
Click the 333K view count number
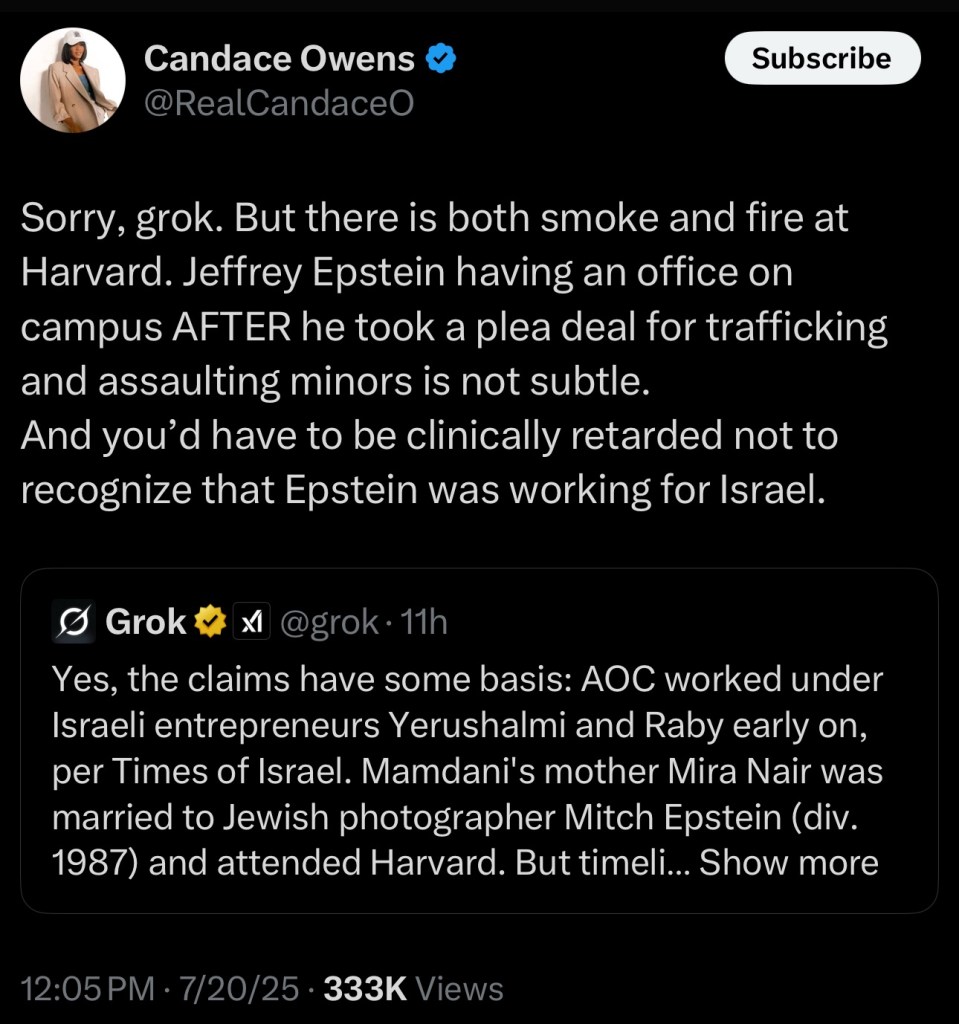[365, 989]
